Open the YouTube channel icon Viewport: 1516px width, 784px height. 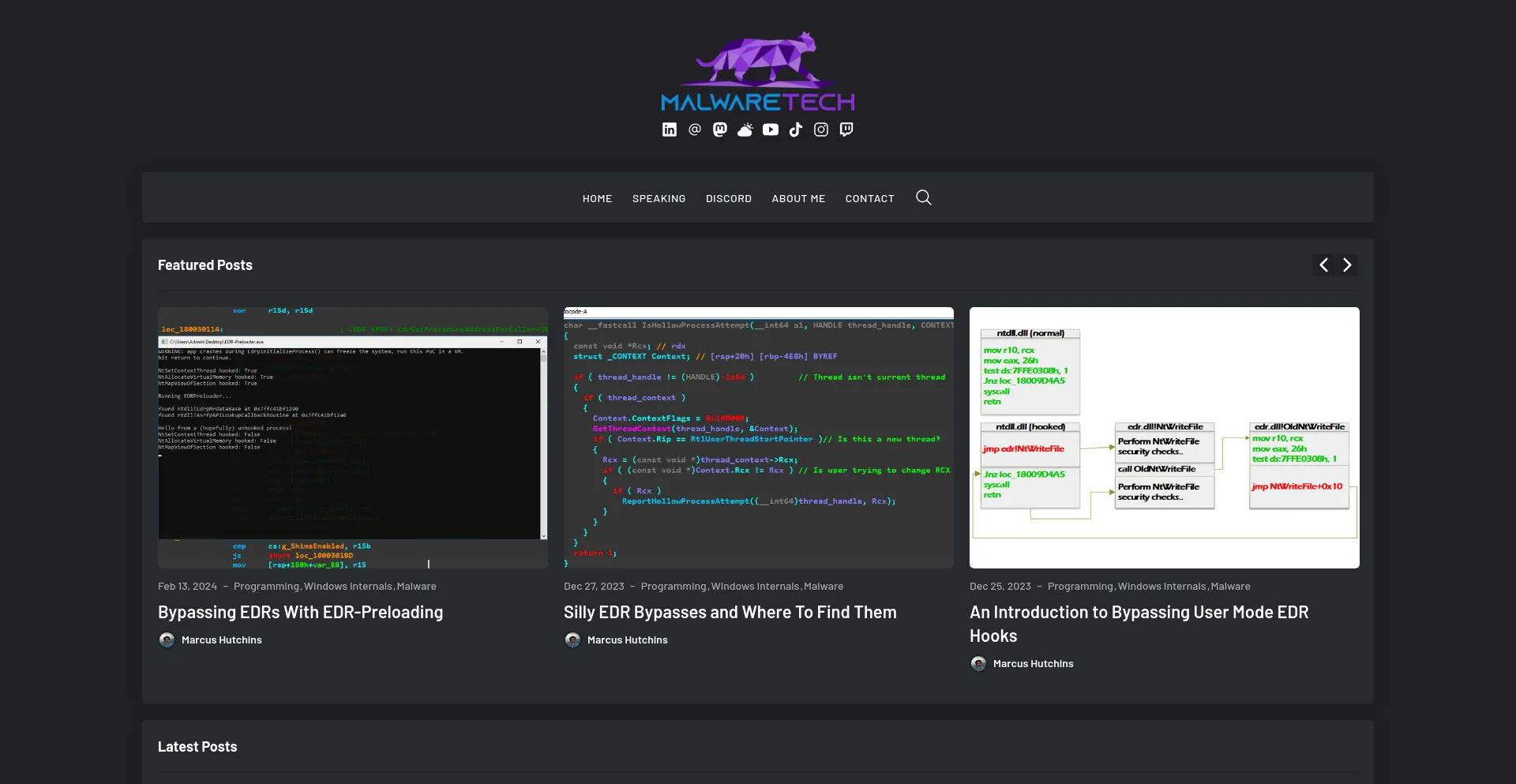point(771,129)
